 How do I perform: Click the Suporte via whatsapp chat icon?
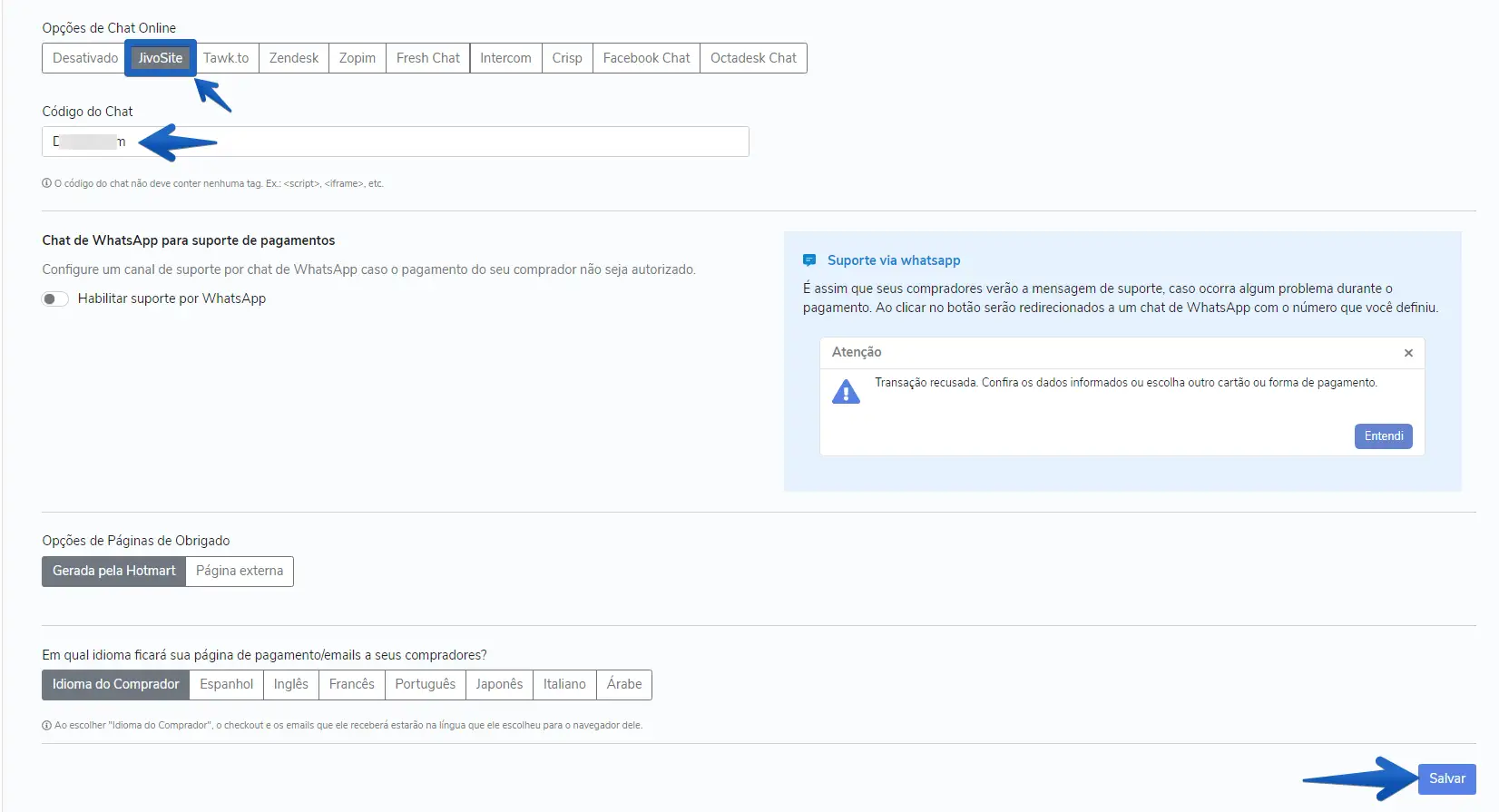(x=809, y=260)
